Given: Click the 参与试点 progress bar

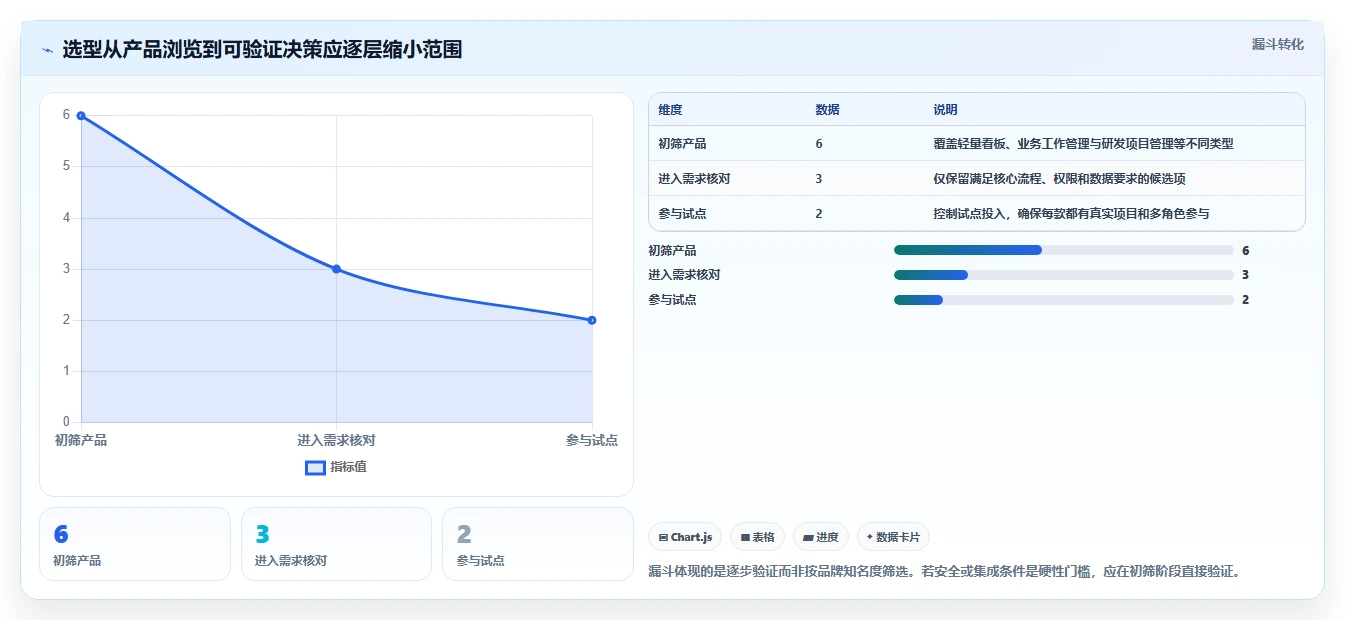Looking at the screenshot, I should [x=1064, y=300].
